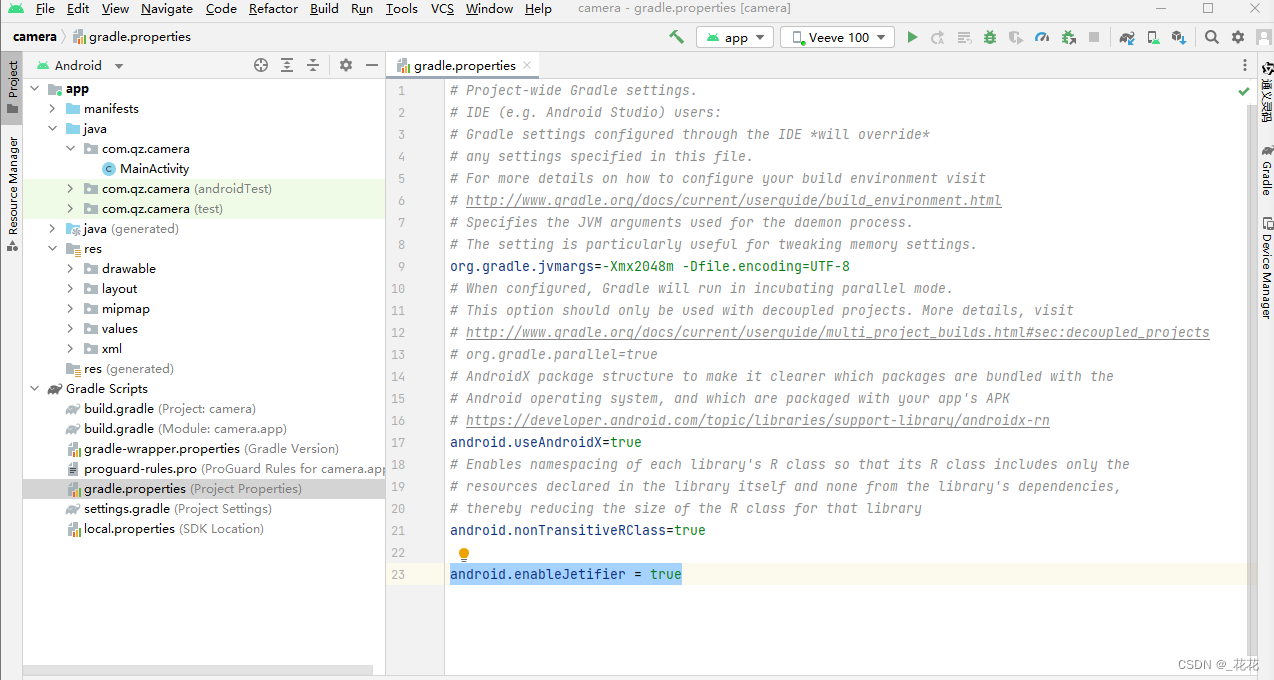
Task: Click the Select Opened File target icon
Action: click(261, 65)
